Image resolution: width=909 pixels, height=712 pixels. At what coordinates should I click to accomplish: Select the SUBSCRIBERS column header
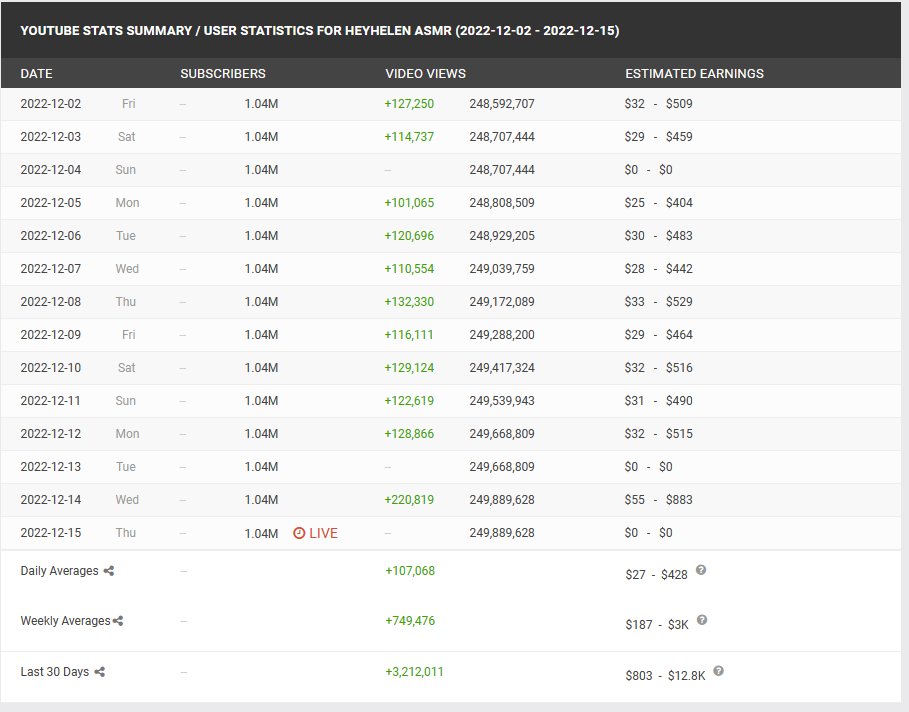coord(223,74)
